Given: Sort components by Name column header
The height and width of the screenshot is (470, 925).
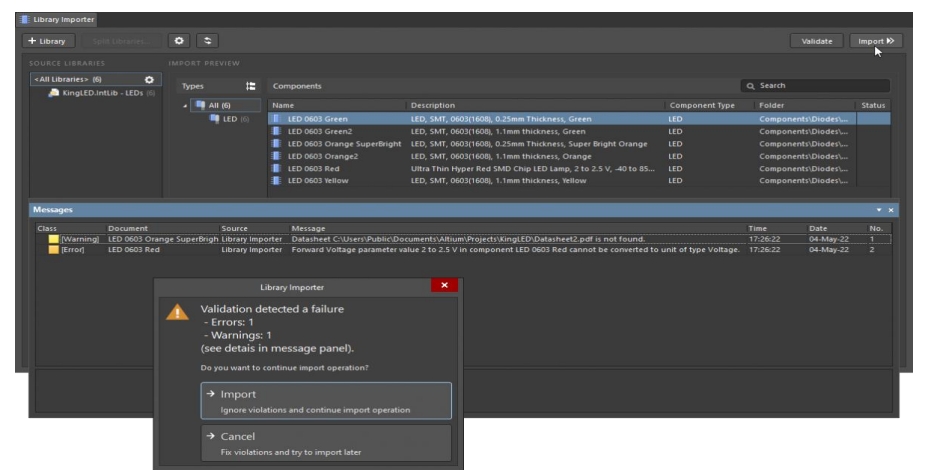Looking at the screenshot, I should pos(337,105).
